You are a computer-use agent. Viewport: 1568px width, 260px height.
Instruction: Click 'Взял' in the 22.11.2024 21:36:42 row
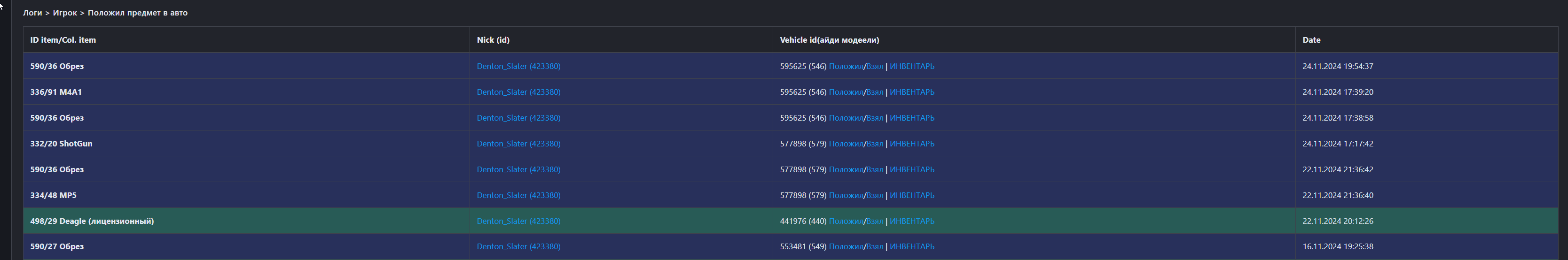click(874, 169)
